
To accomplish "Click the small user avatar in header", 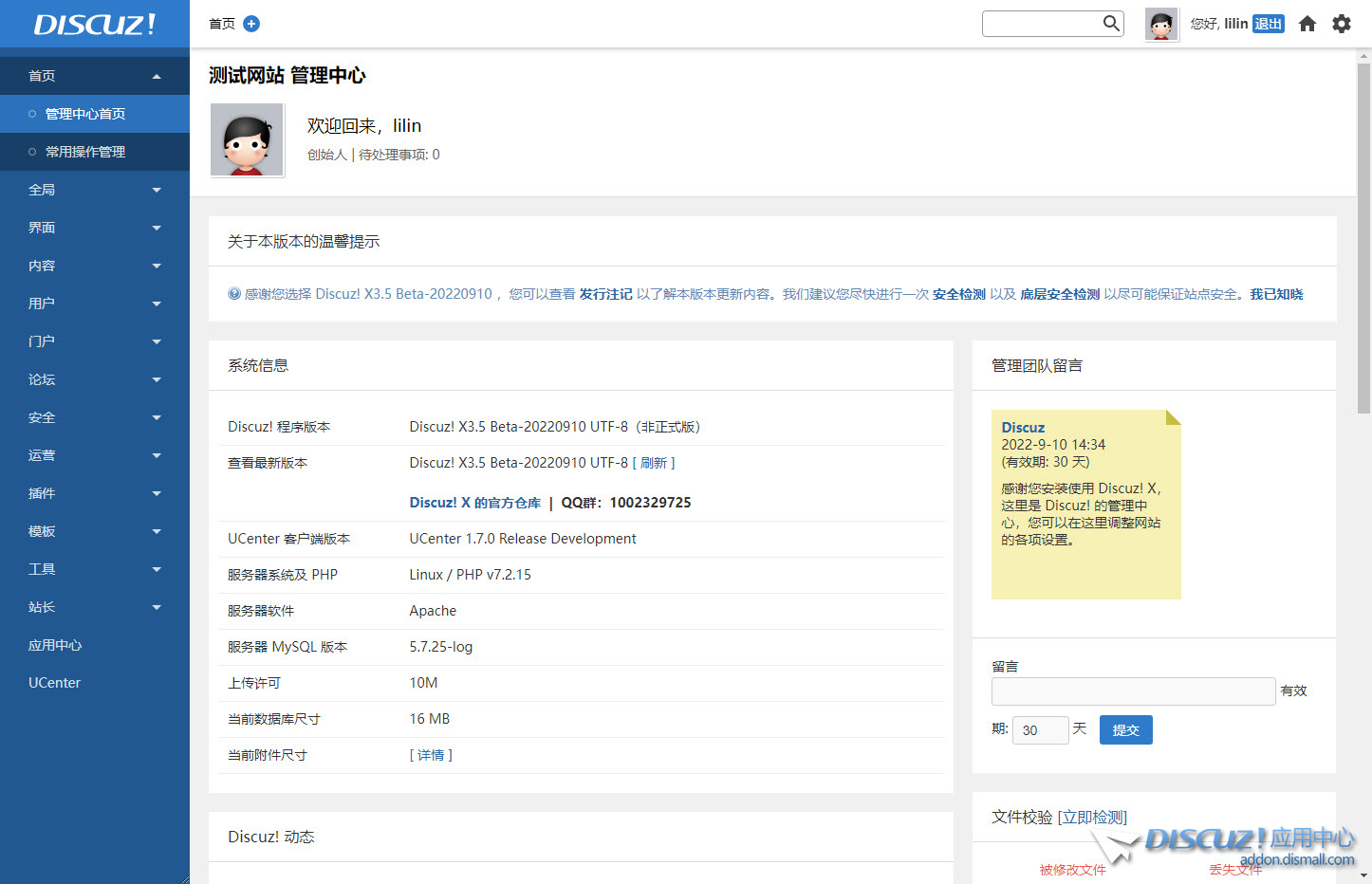I will [x=1161, y=25].
